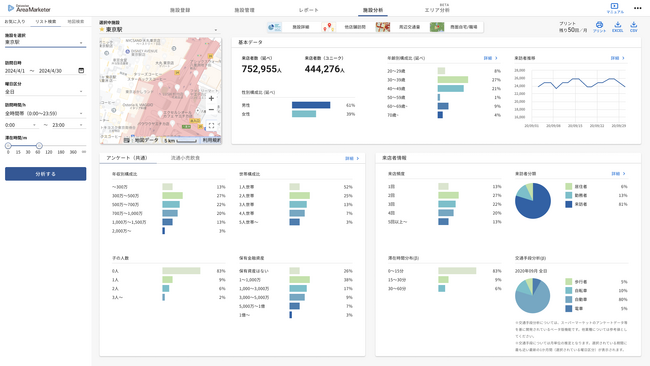The image size is (650, 366).
Task: Click the プリント printer icon
Action: pos(599,27)
